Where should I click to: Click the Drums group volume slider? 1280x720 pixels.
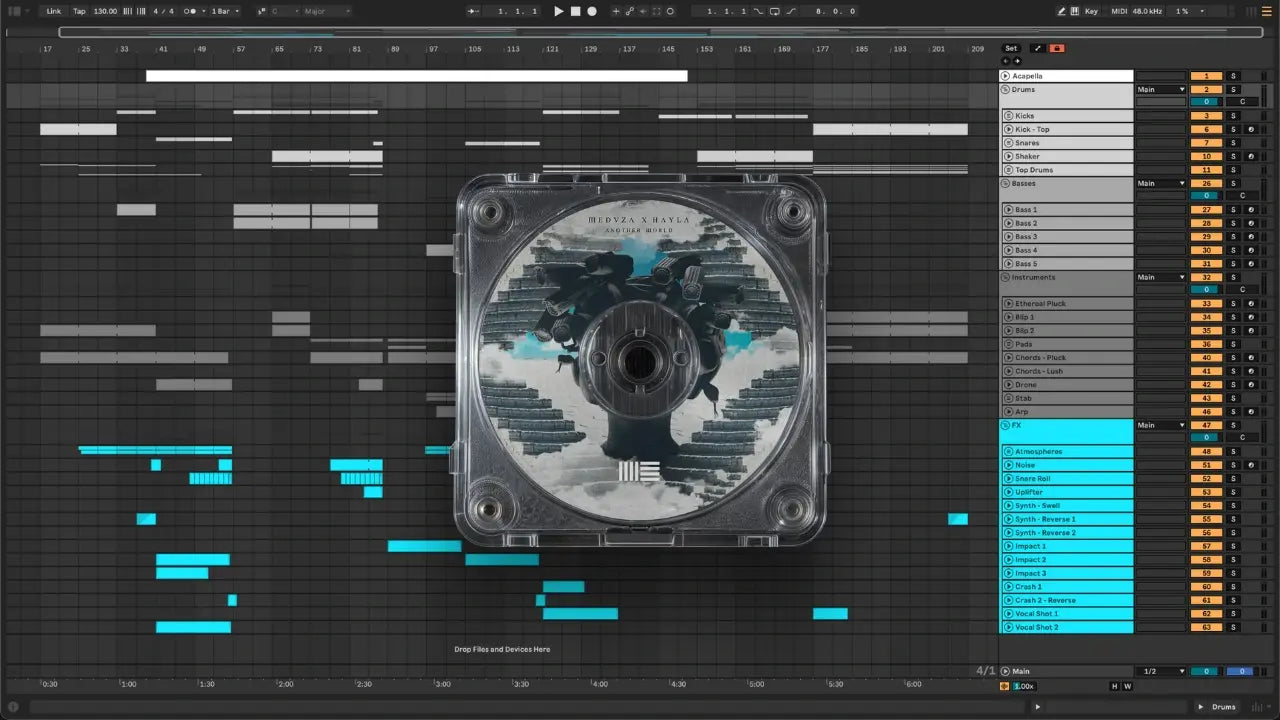[1206, 102]
